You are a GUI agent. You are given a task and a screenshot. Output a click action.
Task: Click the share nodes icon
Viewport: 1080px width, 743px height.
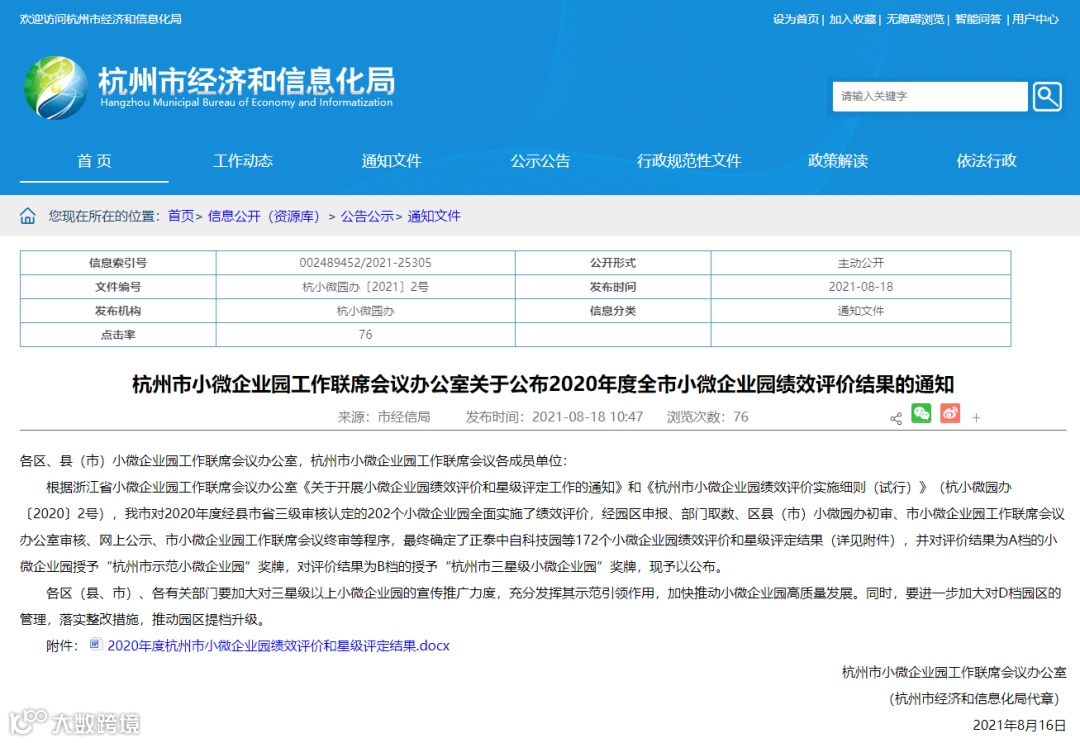(896, 418)
